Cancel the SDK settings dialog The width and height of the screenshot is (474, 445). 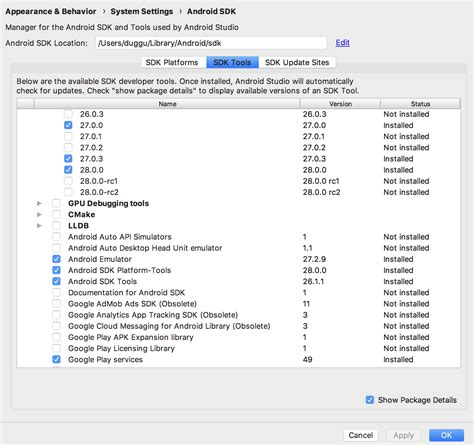coord(361,435)
